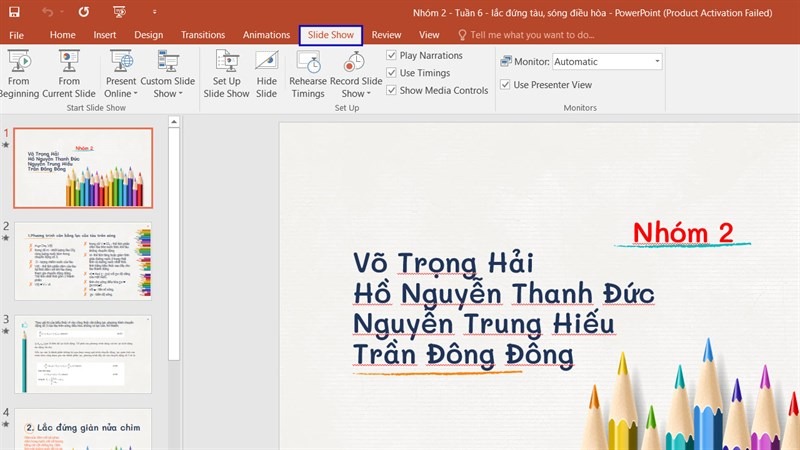
Task: Click Start From Beginning quick access icon
Action: (x=119, y=12)
